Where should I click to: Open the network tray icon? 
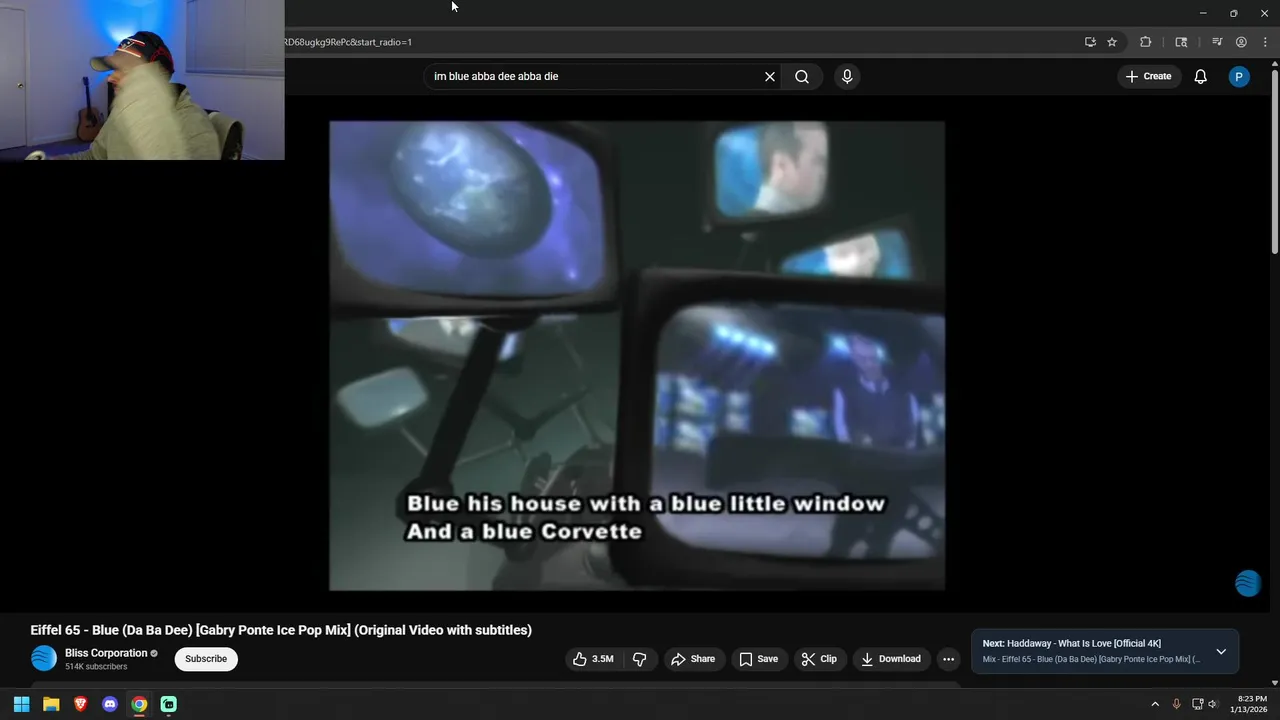pyautogui.click(x=1197, y=704)
